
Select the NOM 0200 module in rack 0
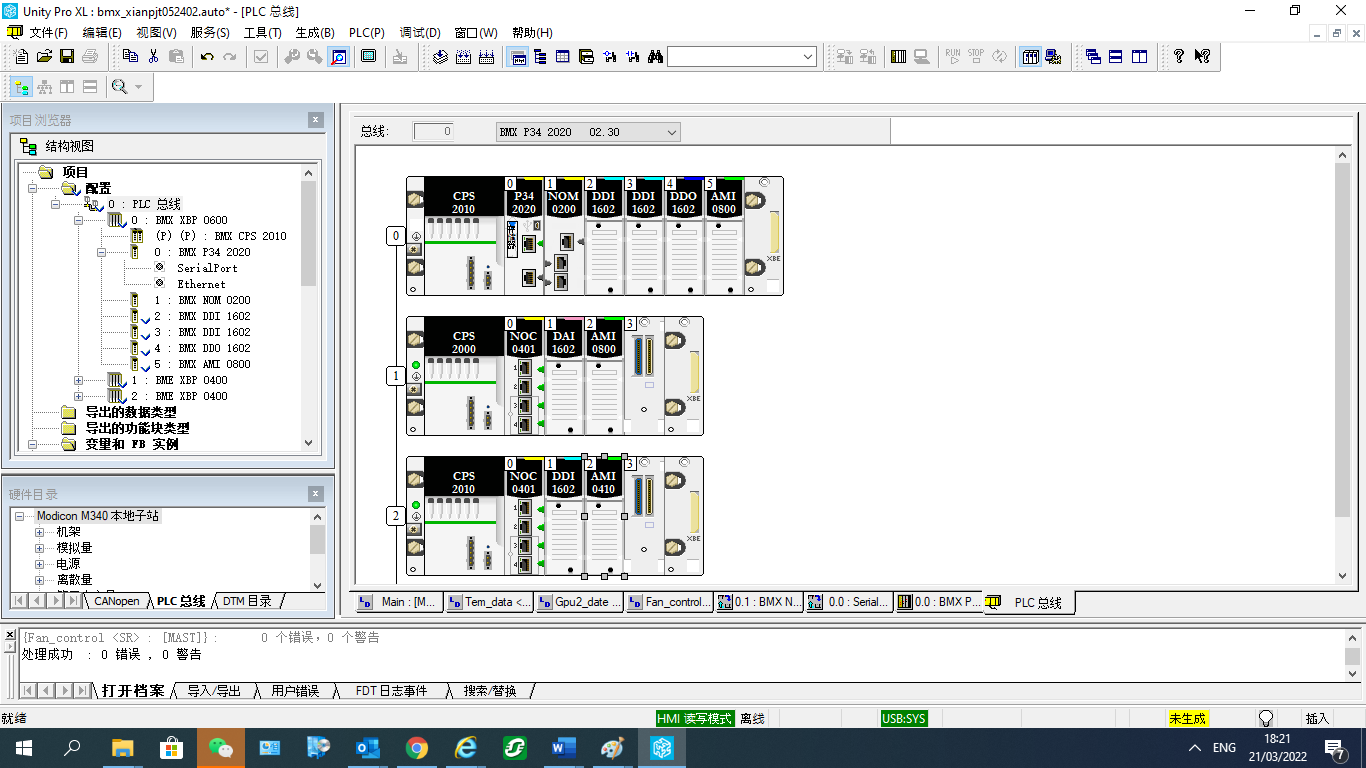564,236
